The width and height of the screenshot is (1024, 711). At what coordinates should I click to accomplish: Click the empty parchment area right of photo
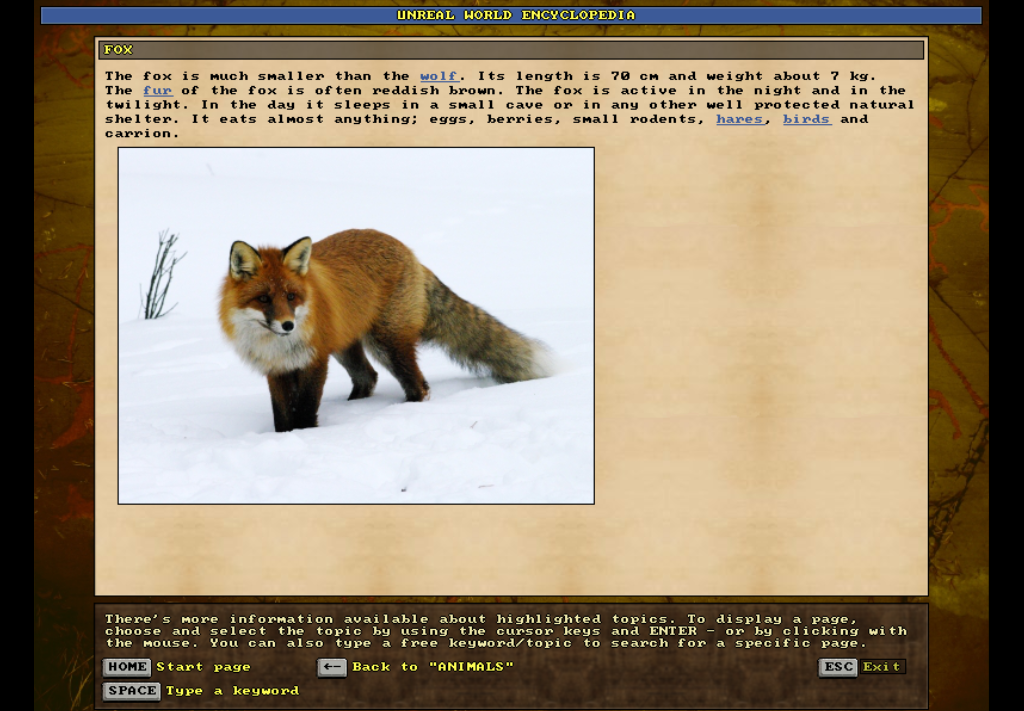(760, 350)
